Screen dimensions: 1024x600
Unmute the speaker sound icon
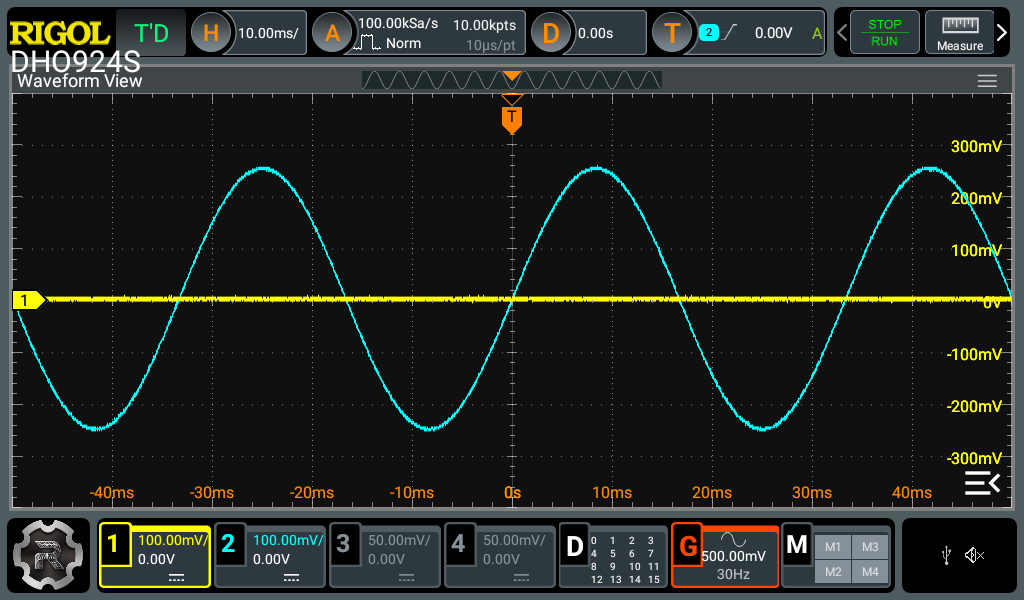pyautogui.click(x=975, y=555)
